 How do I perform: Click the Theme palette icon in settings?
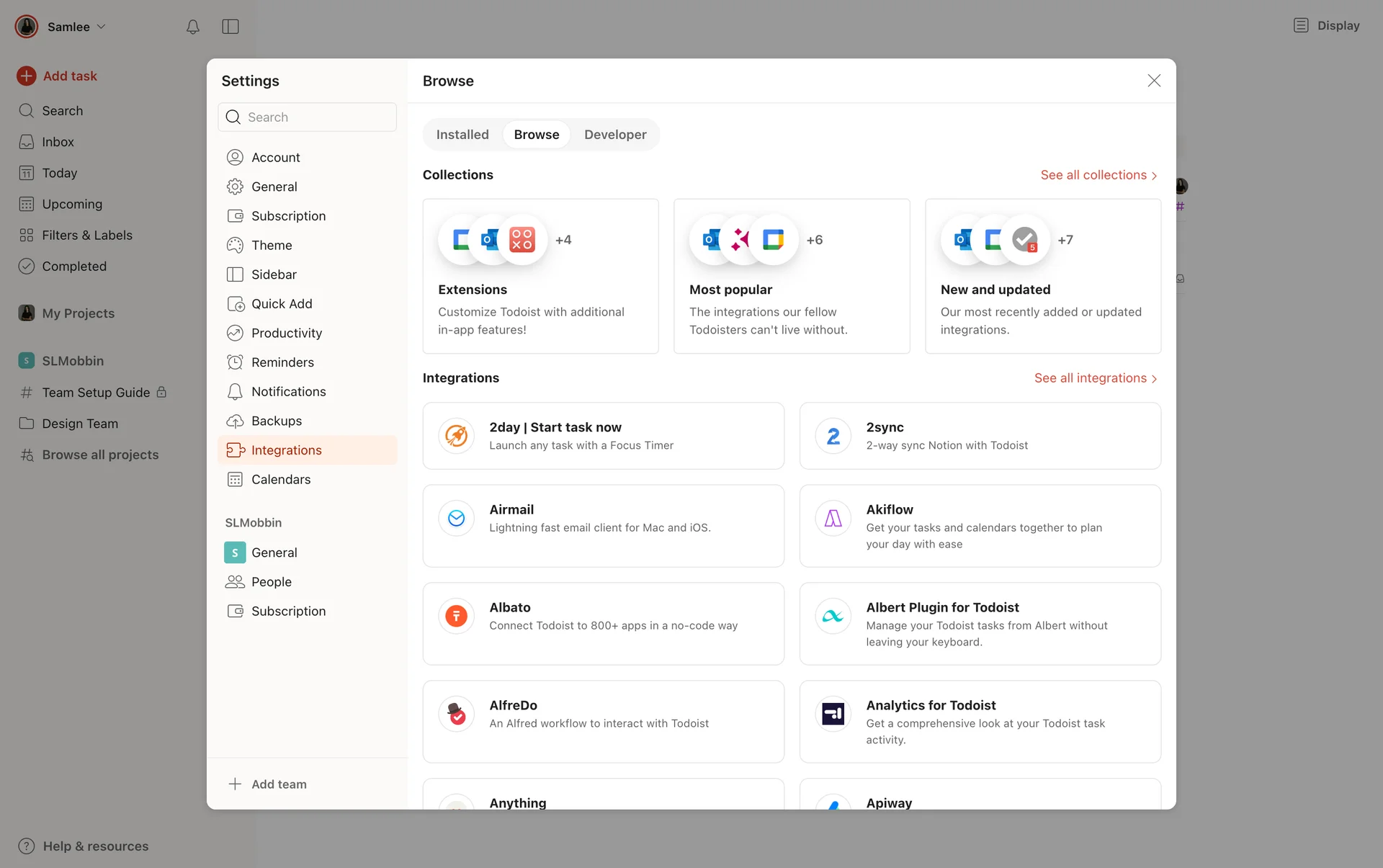[x=235, y=245]
